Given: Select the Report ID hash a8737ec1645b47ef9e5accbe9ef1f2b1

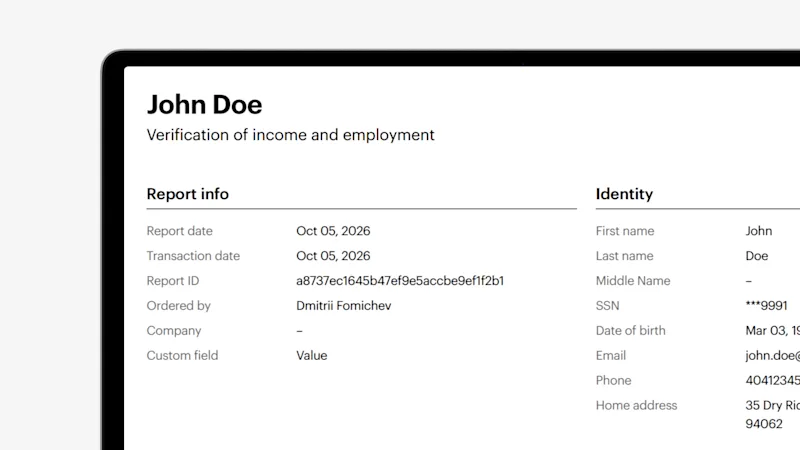Looking at the screenshot, I should point(400,281).
